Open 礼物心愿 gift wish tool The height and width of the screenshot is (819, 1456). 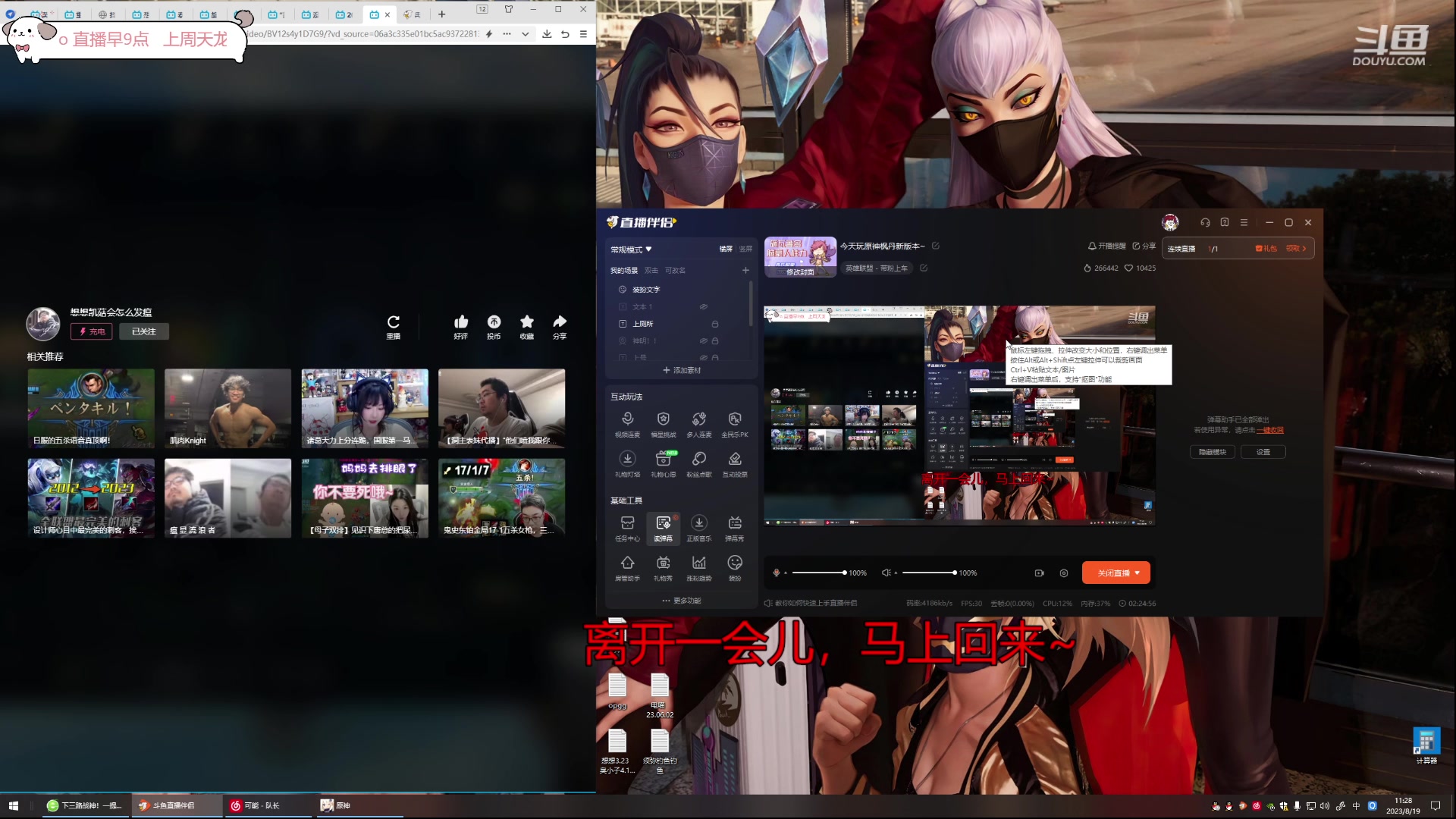tap(663, 464)
